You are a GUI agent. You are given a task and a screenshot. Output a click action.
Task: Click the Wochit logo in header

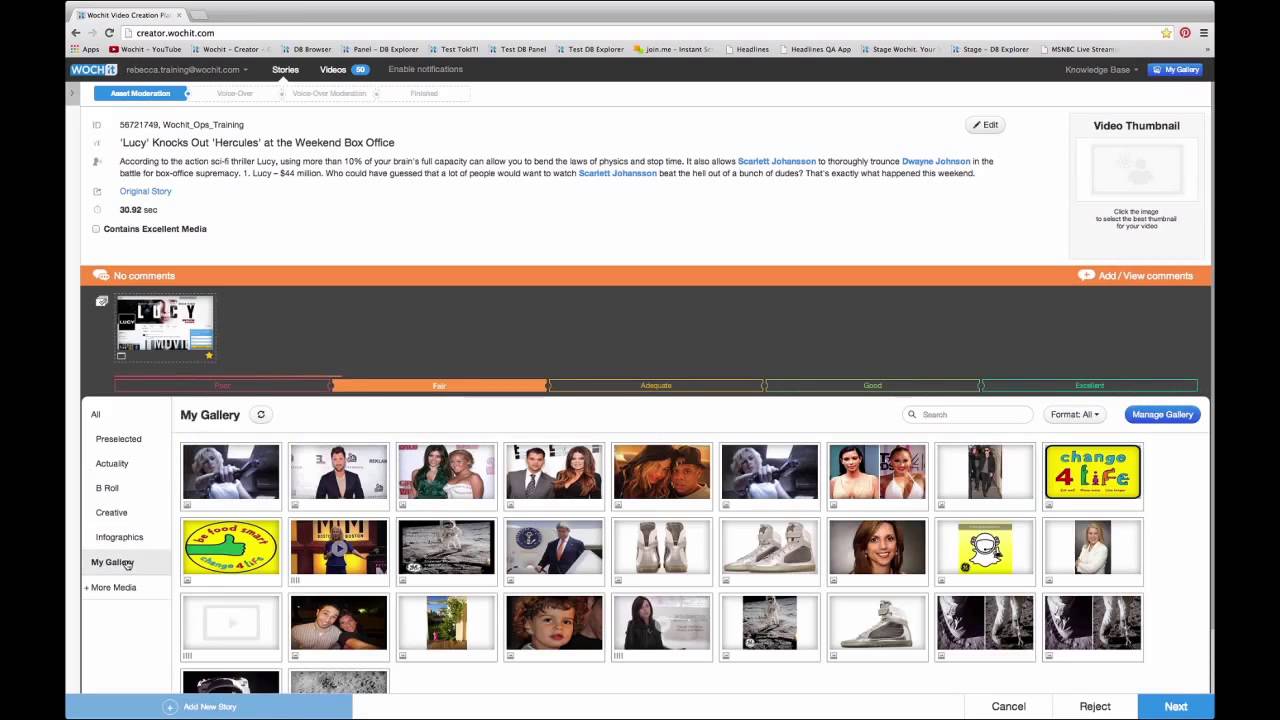94,69
